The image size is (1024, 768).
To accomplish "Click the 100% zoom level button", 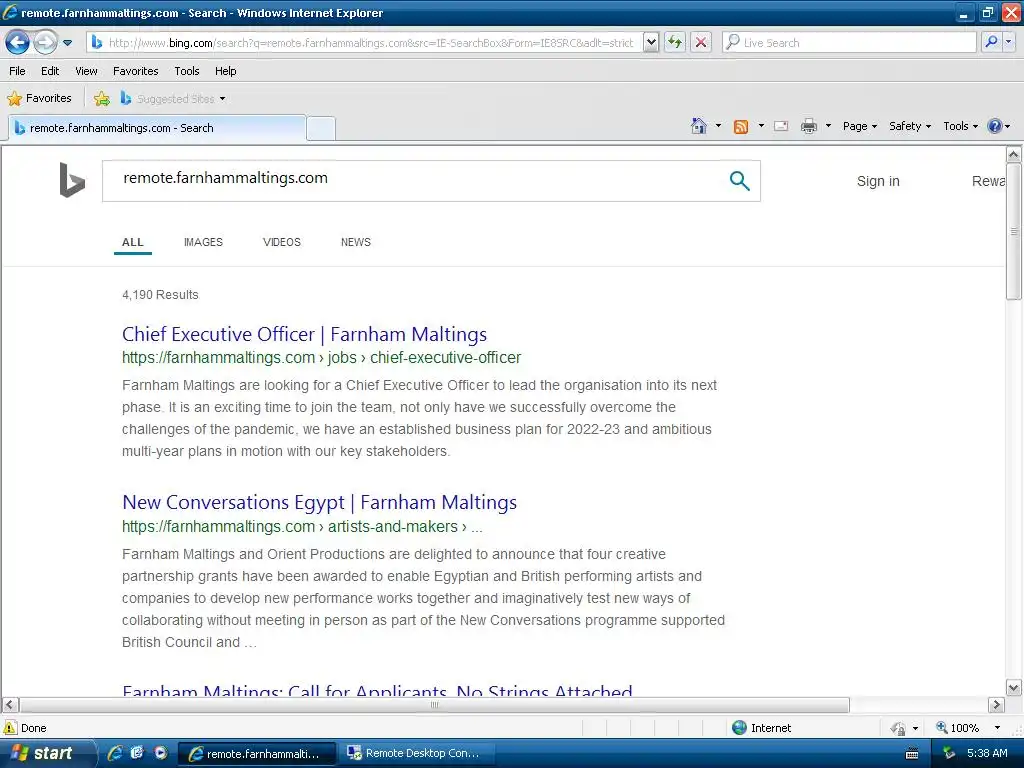I will pyautogui.click(x=957, y=728).
